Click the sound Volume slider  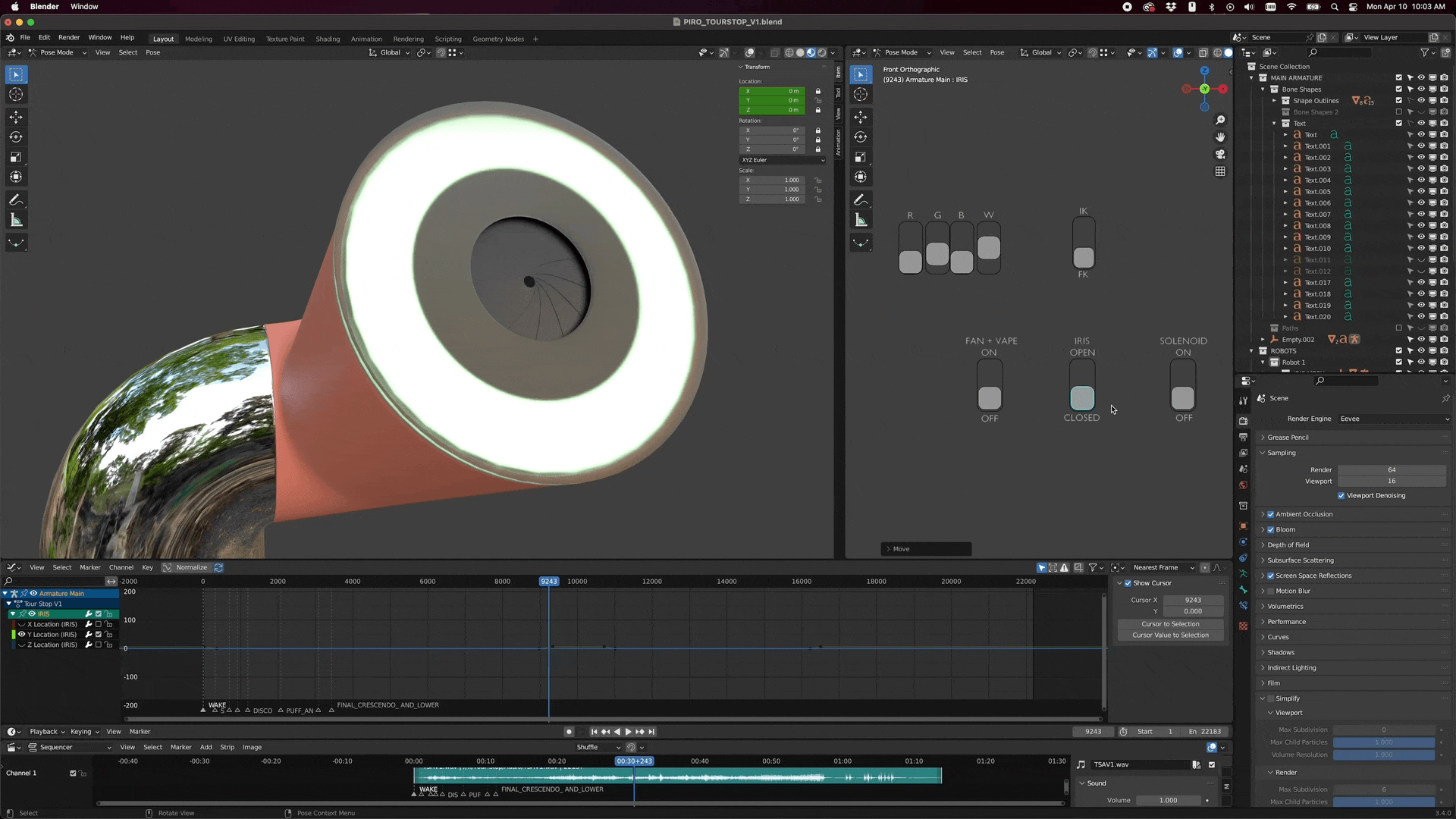click(x=1169, y=800)
